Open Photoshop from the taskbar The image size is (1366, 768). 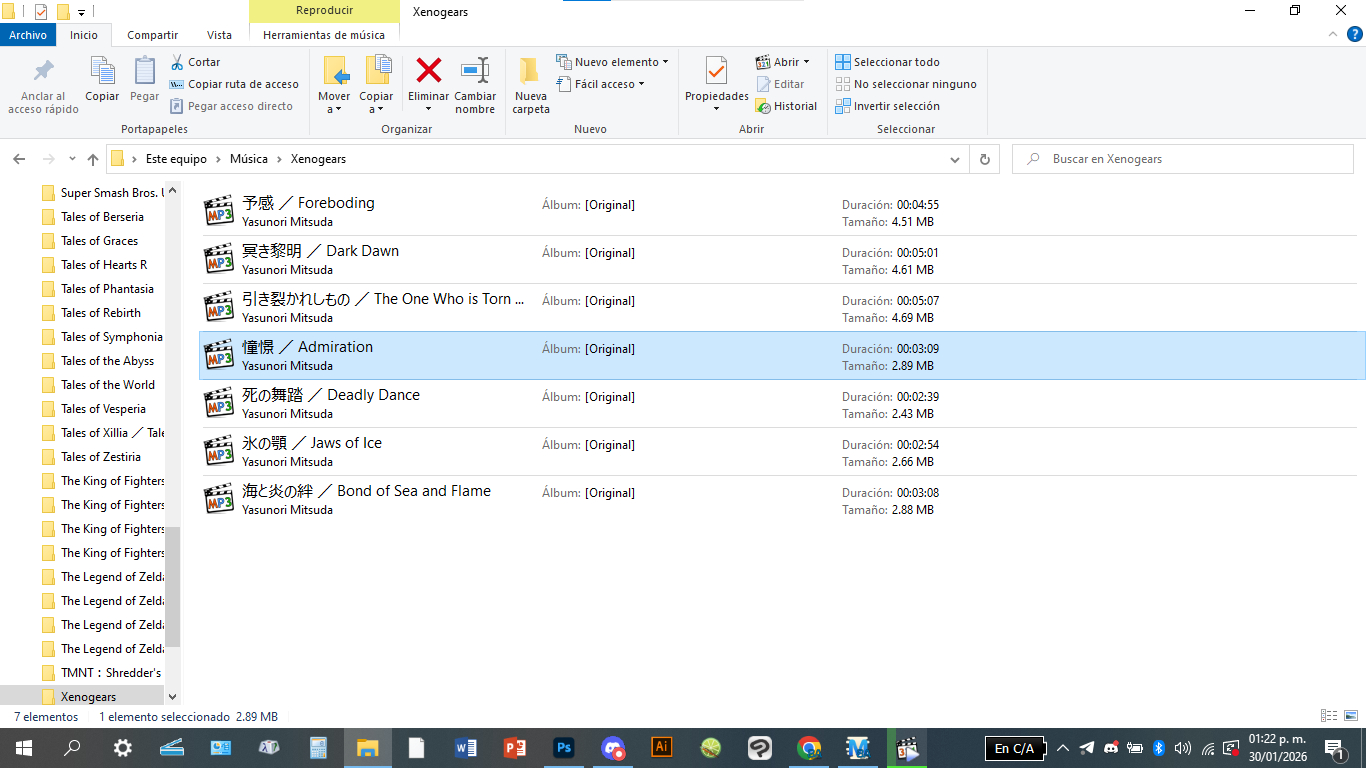pos(564,747)
